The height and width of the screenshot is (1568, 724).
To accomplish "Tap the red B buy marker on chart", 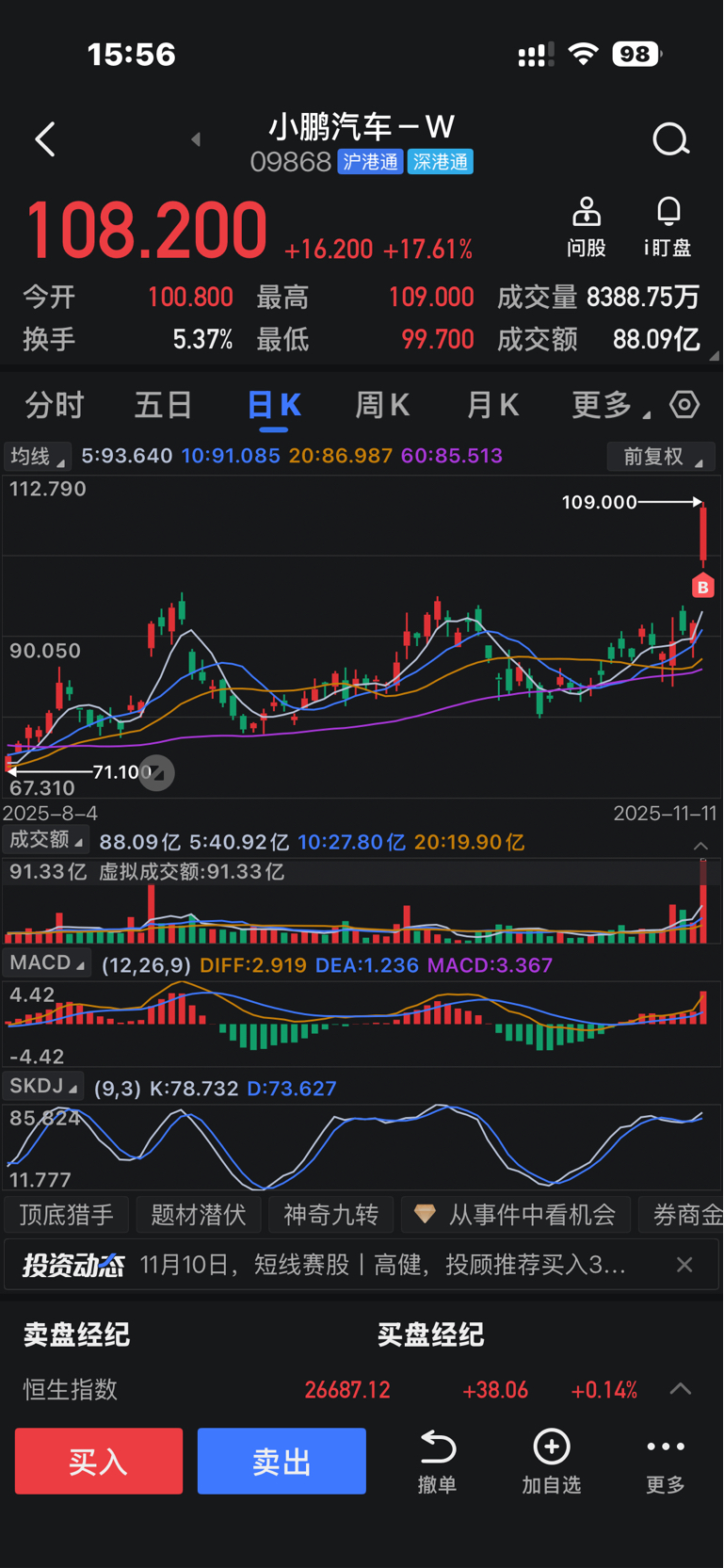I will coord(702,587).
